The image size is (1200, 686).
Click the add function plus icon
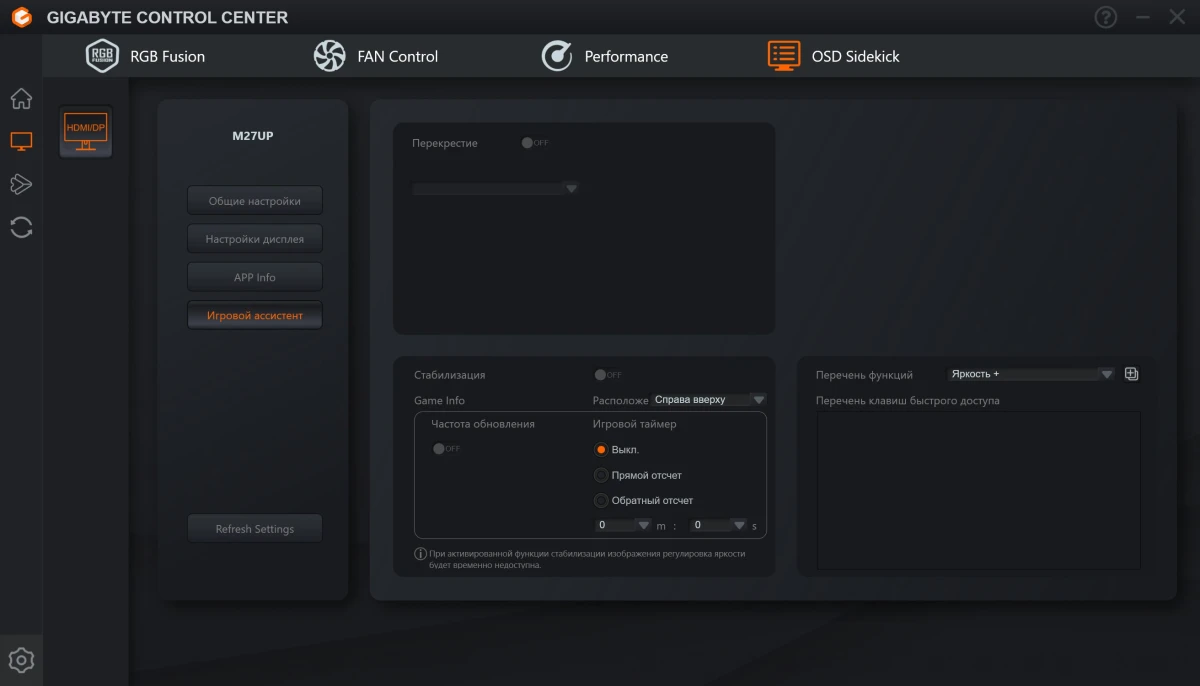point(1131,373)
